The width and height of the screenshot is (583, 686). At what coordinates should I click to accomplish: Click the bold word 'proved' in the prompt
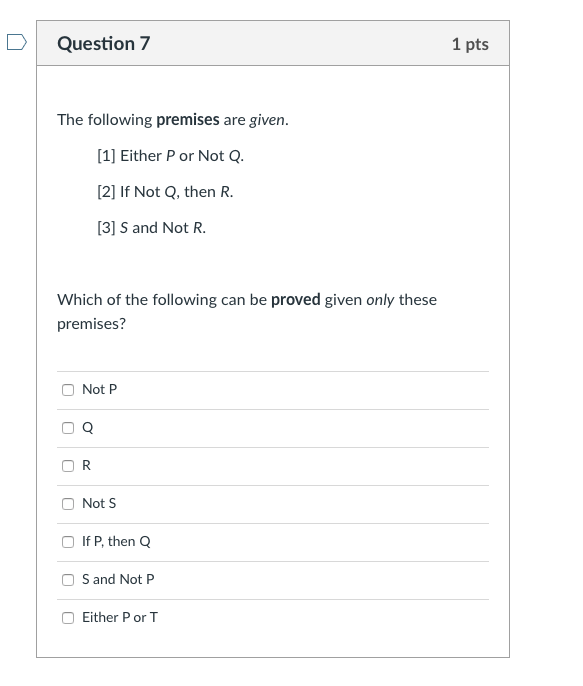(296, 300)
